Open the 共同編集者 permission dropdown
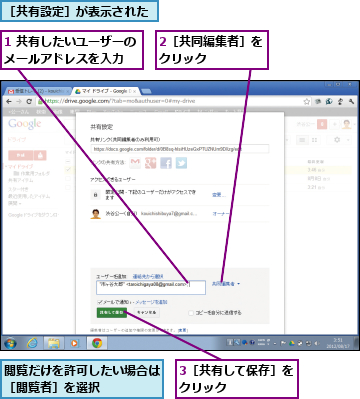360x399 pixels. point(226,284)
